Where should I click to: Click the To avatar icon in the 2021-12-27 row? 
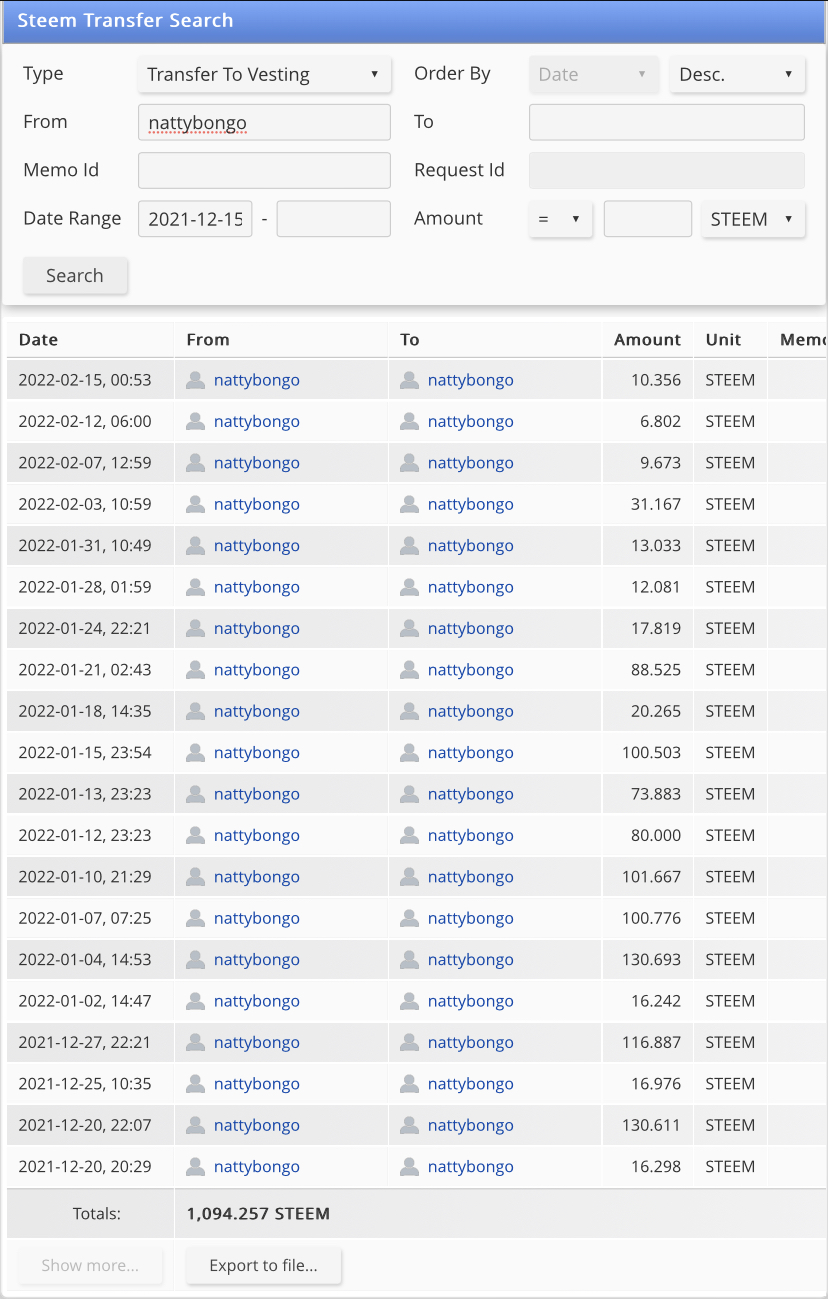click(x=410, y=1043)
